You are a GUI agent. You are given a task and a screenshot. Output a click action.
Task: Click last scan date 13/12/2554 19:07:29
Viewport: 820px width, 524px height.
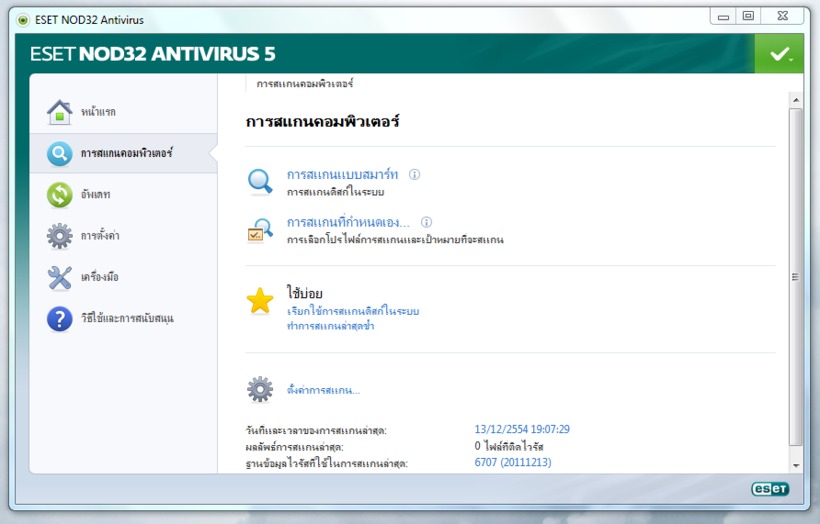(522, 429)
